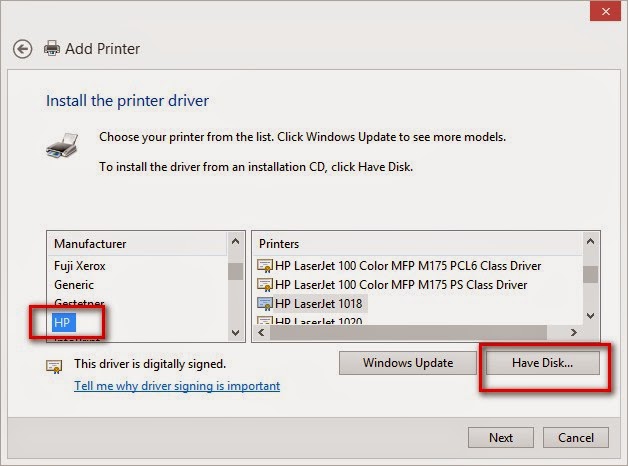The height and width of the screenshot is (466, 628).
Task: Click the Manufacturer column header
Action: coord(137,244)
